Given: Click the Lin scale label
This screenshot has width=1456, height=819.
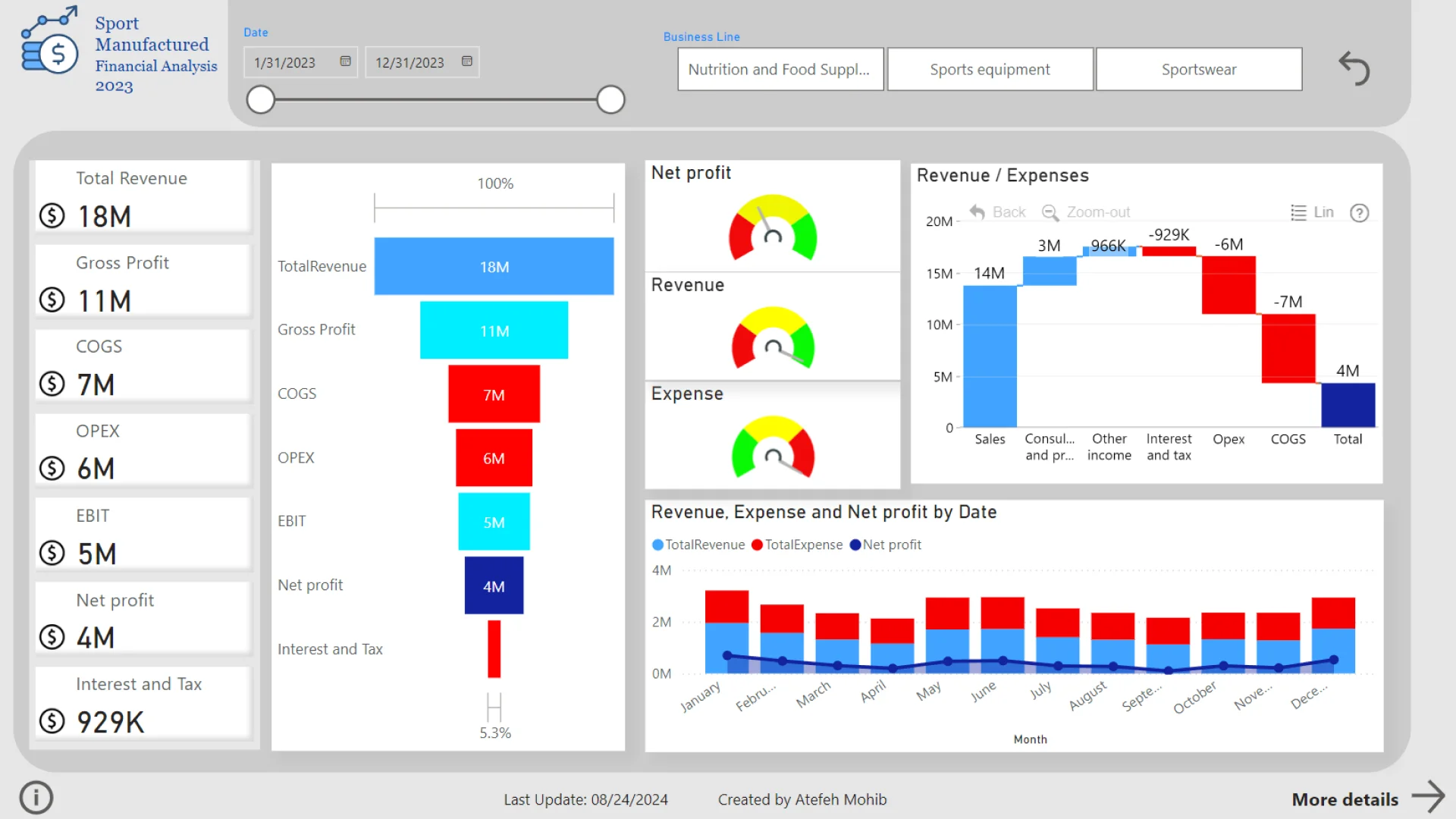Looking at the screenshot, I should point(1323,212).
